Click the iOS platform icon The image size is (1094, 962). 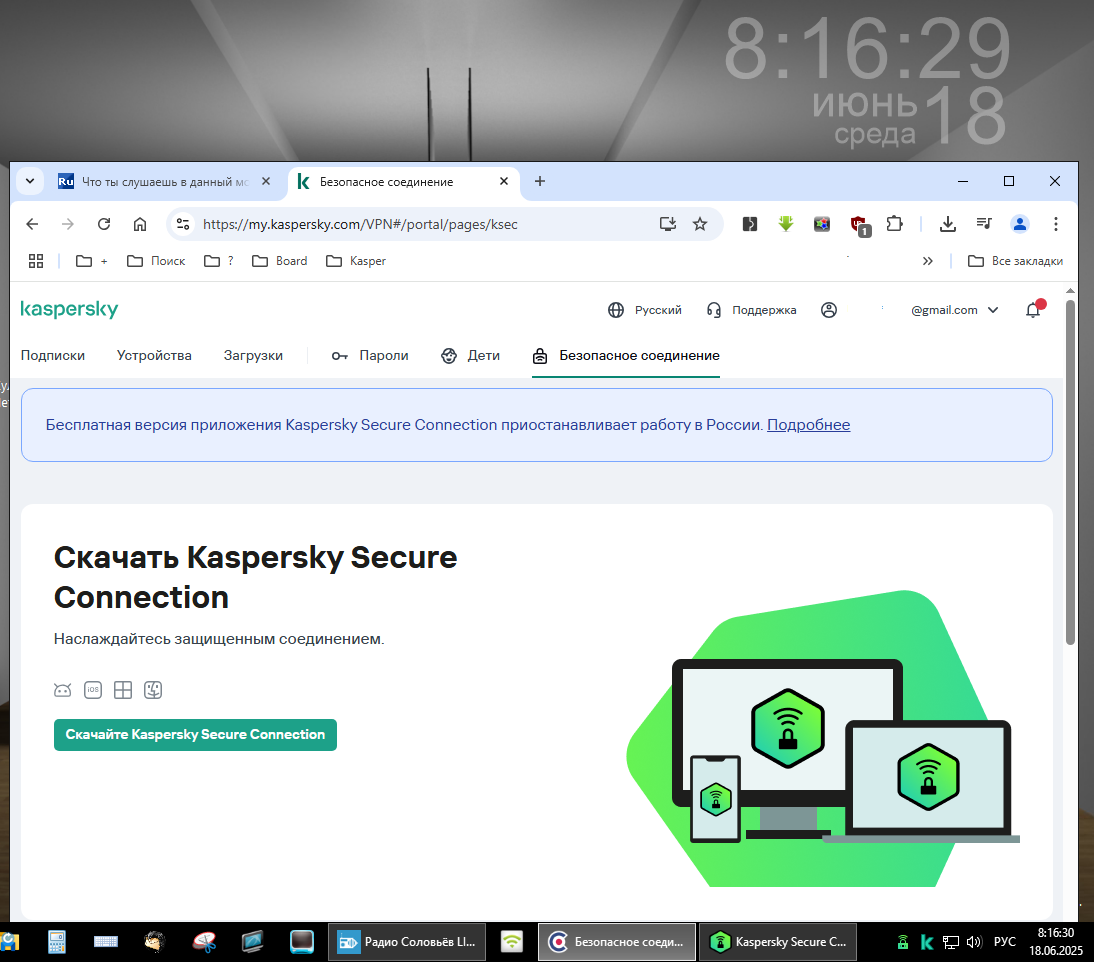tap(93, 690)
